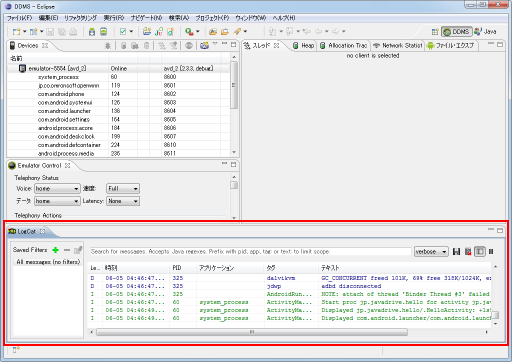
Task: Switch to the Network Statistics tab
Action: (397, 46)
